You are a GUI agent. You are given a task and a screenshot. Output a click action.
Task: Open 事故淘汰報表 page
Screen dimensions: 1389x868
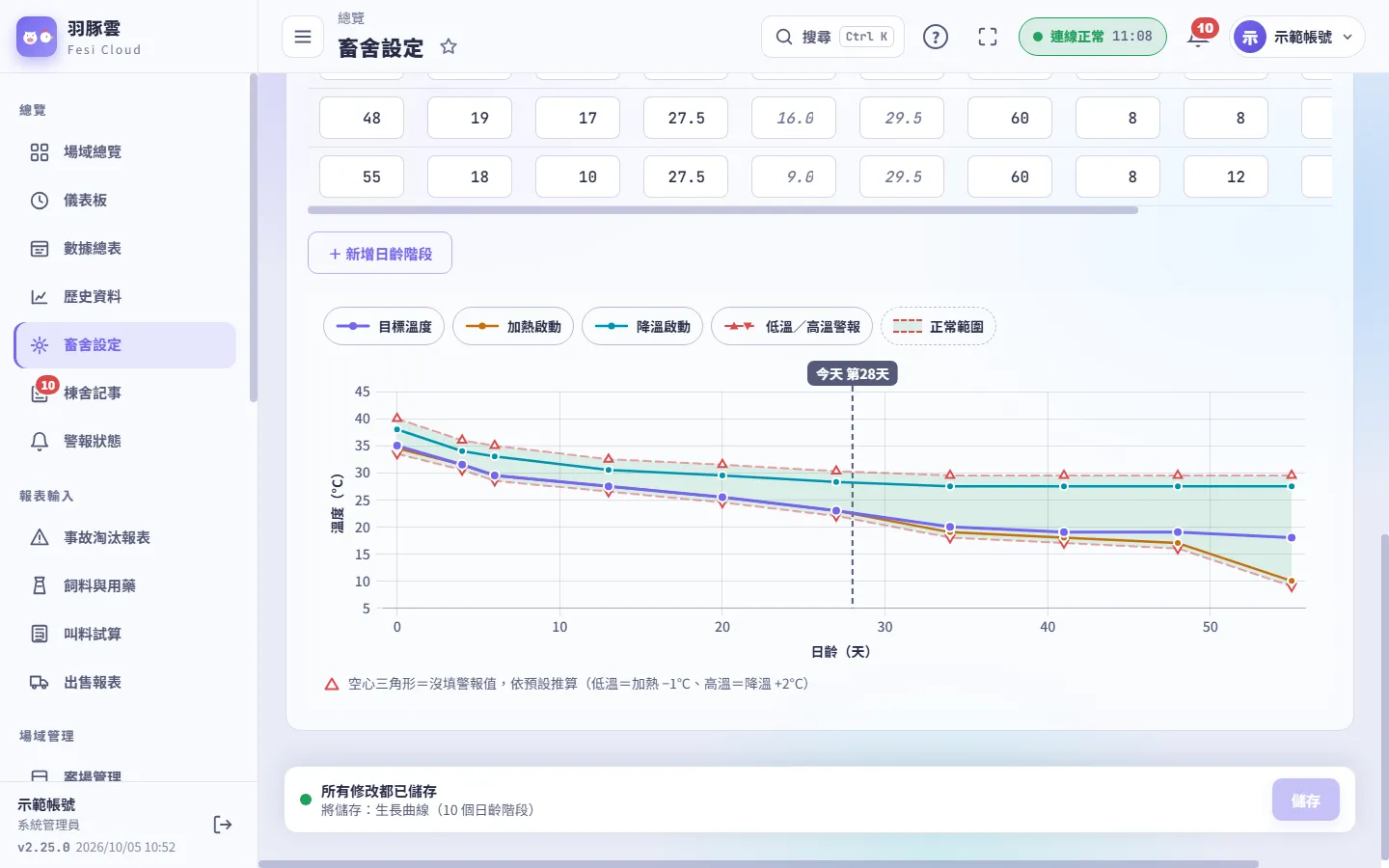click(x=125, y=537)
